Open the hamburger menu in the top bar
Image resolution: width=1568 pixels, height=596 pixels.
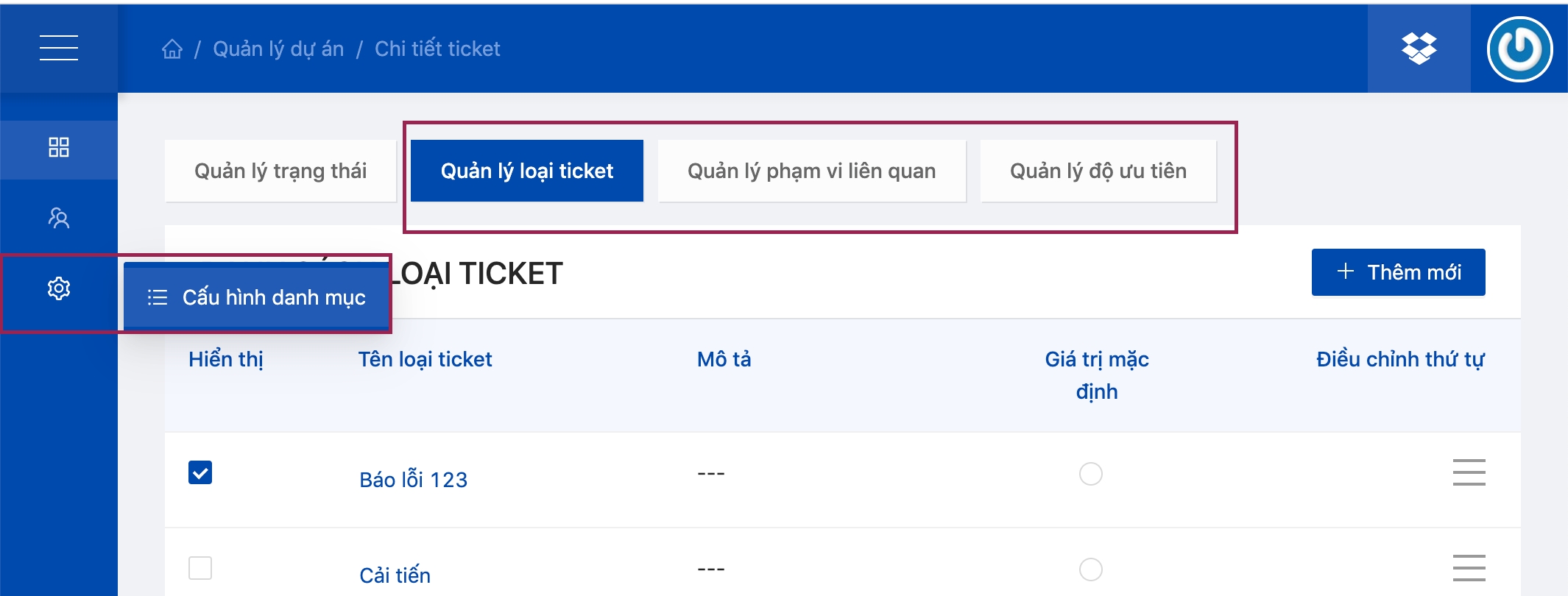(x=59, y=48)
